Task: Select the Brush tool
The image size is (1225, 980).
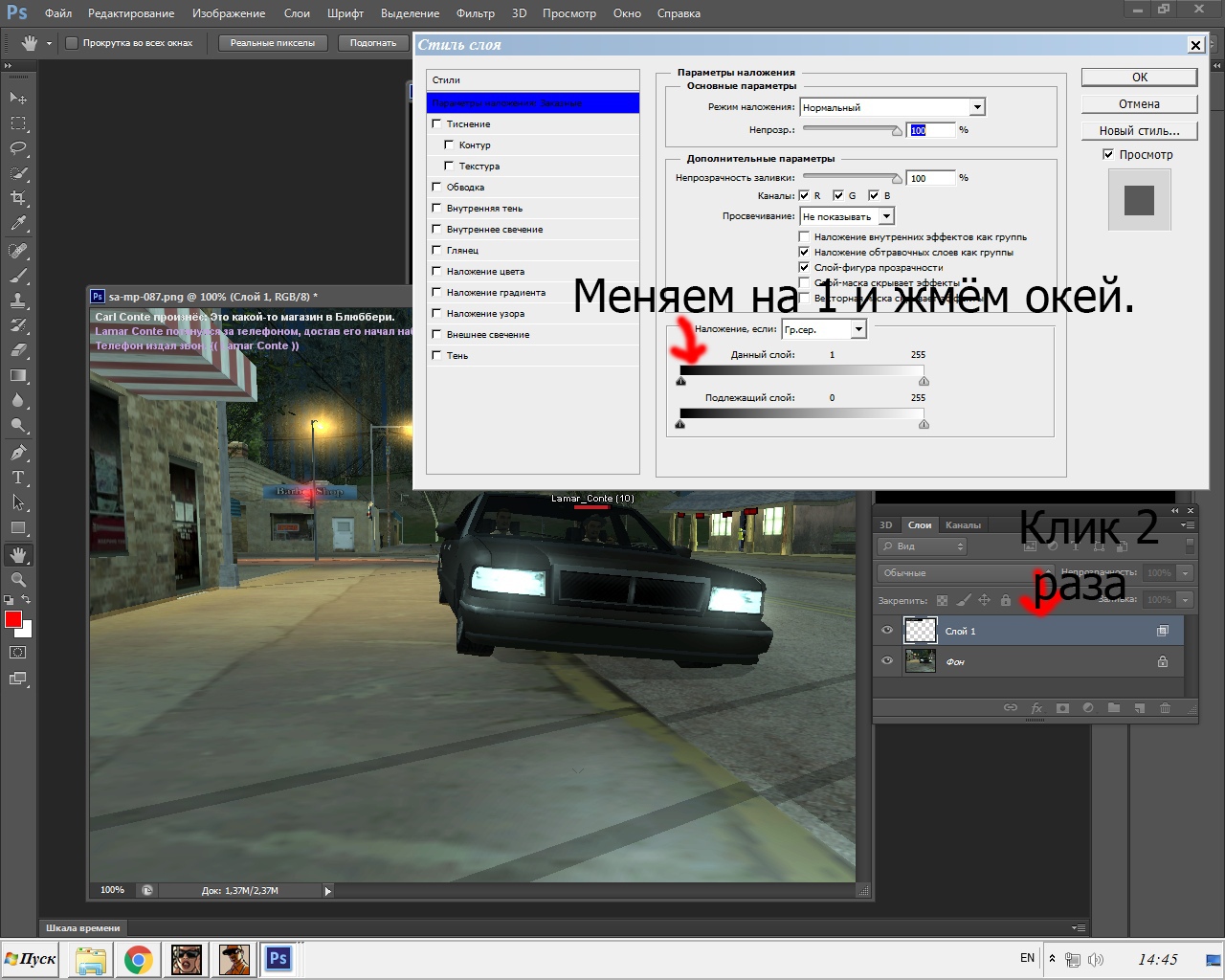Action: (18, 276)
